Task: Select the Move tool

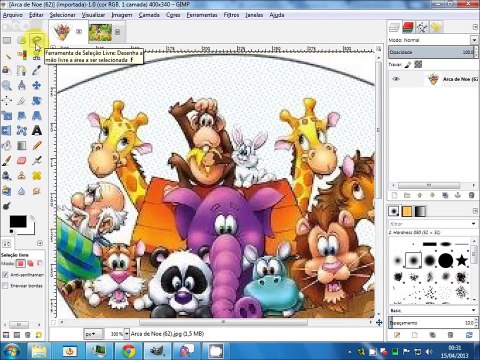Action: [36, 85]
